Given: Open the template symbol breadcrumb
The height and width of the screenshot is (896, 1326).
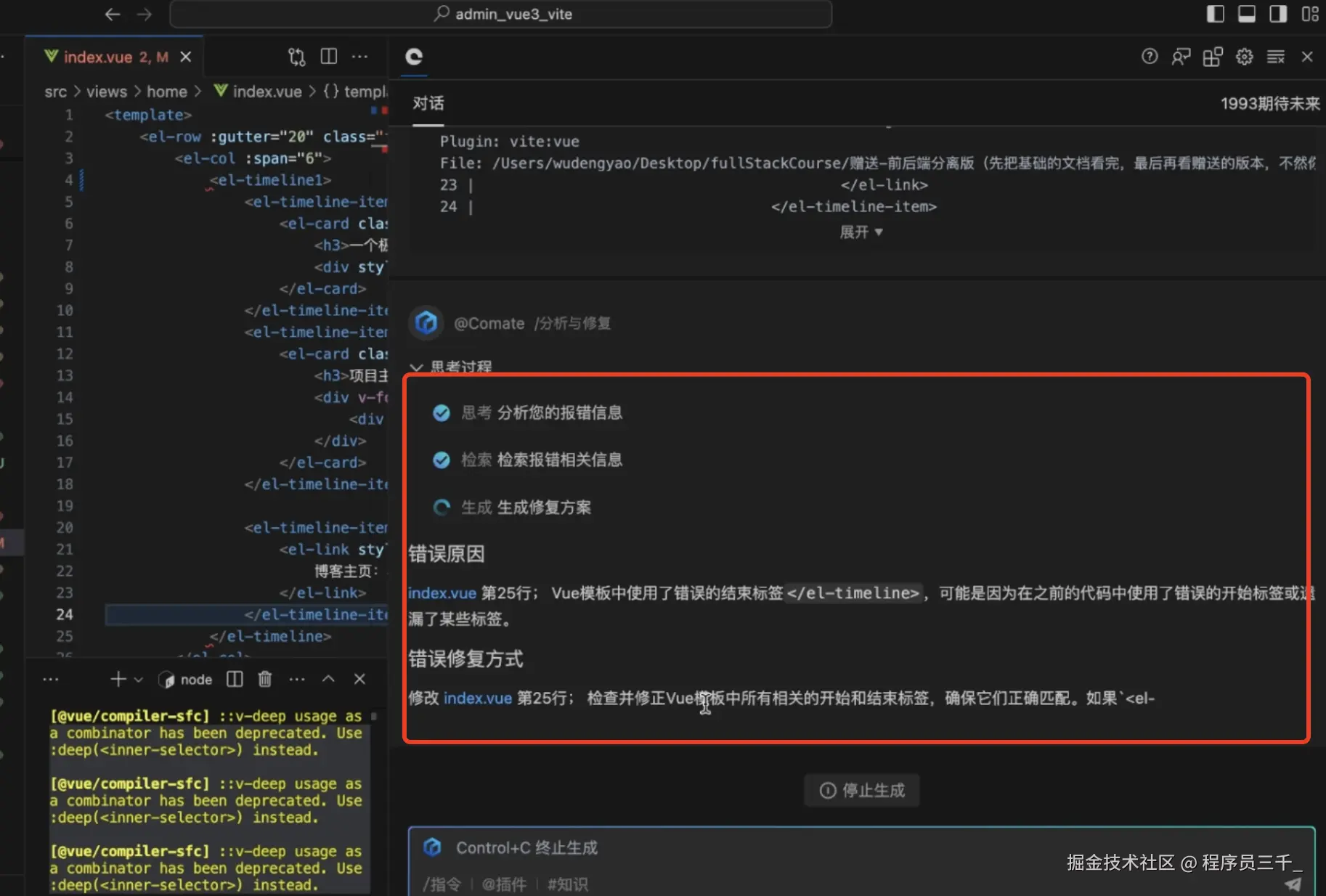Looking at the screenshot, I should (x=356, y=91).
